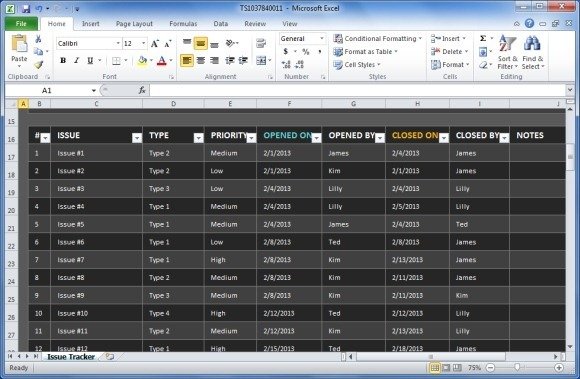Click the Wrap Text icon

(261, 43)
